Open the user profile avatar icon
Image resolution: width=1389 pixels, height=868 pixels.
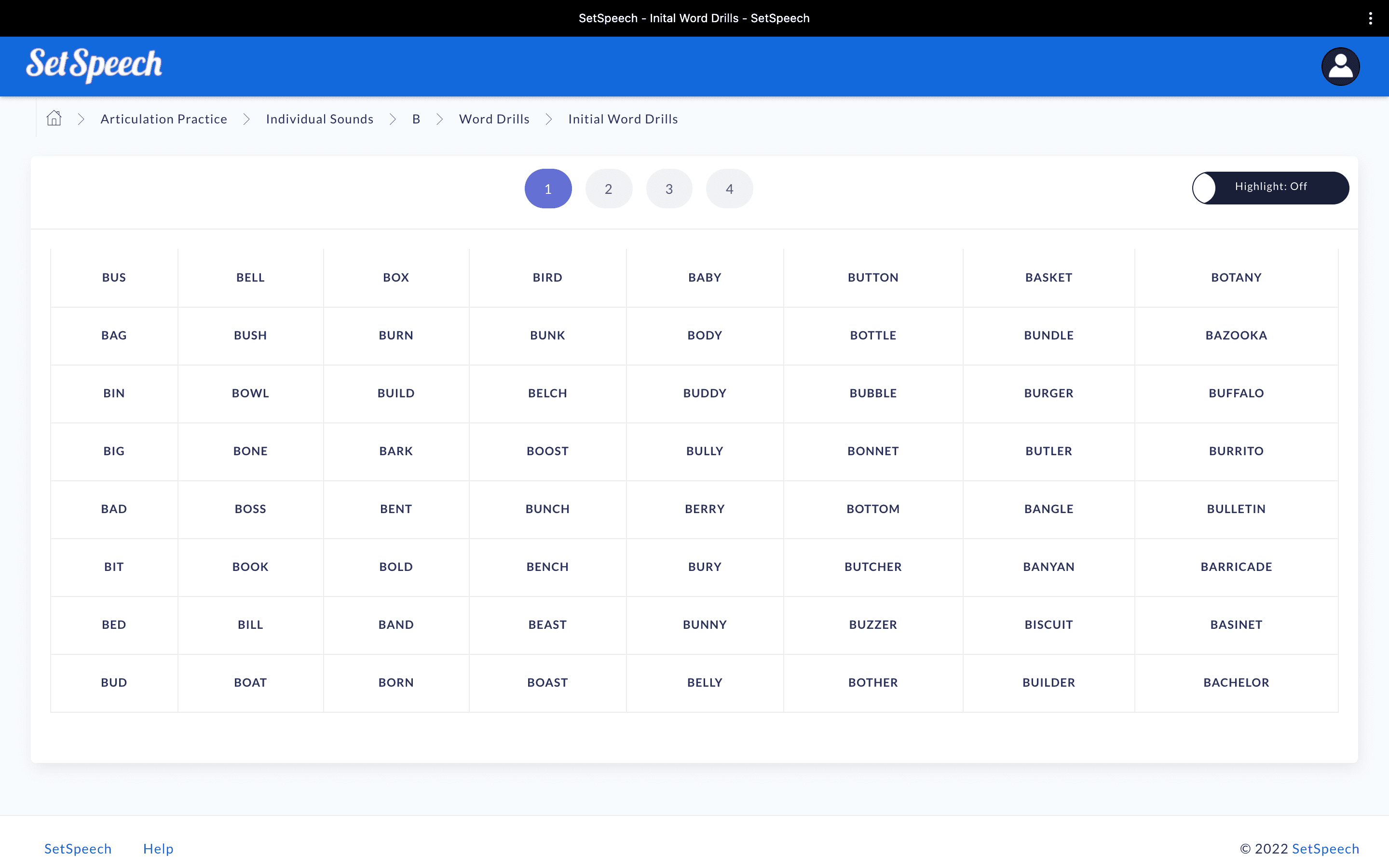pyautogui.click(x=1340, y=67)
